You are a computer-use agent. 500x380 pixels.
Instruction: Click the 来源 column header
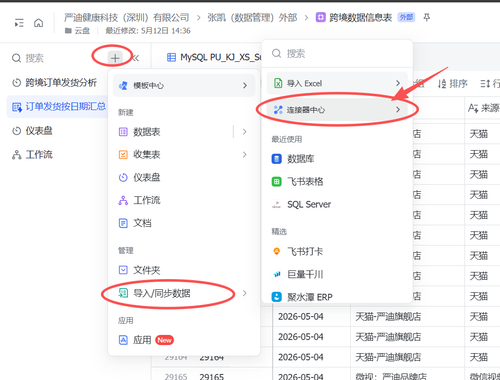point(483,108)
